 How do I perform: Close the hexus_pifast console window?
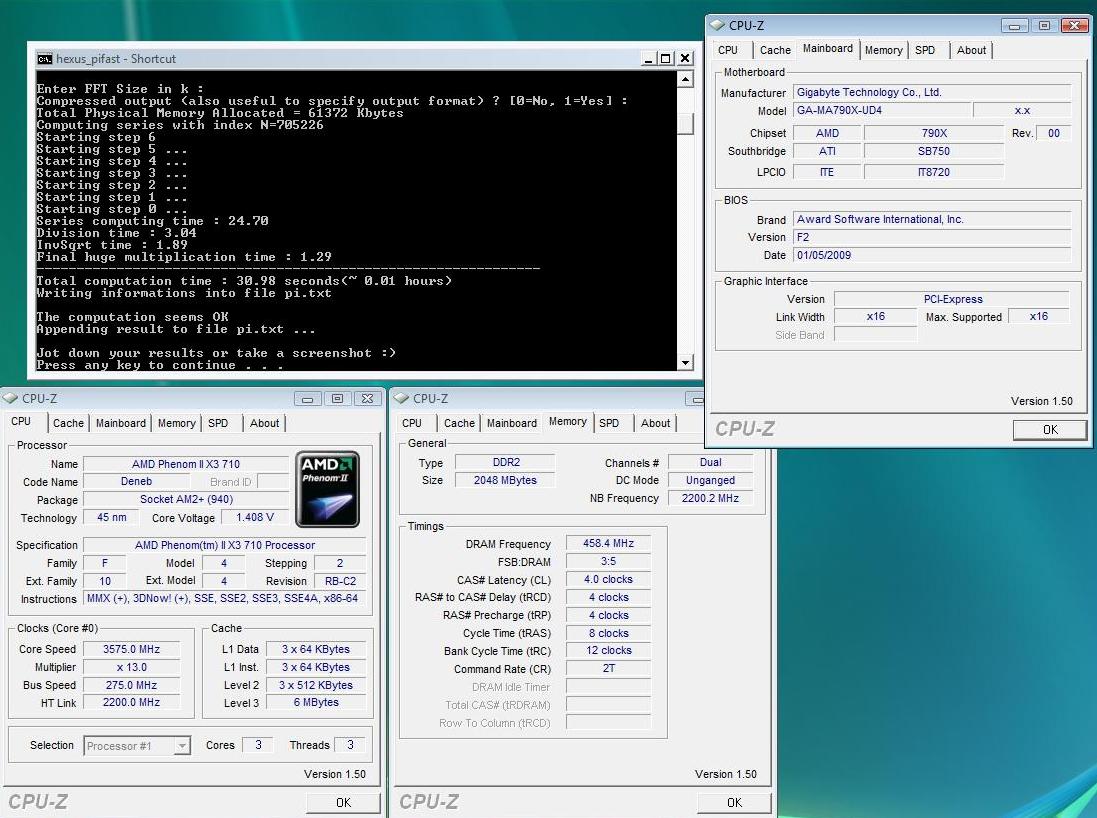point(685,59)
